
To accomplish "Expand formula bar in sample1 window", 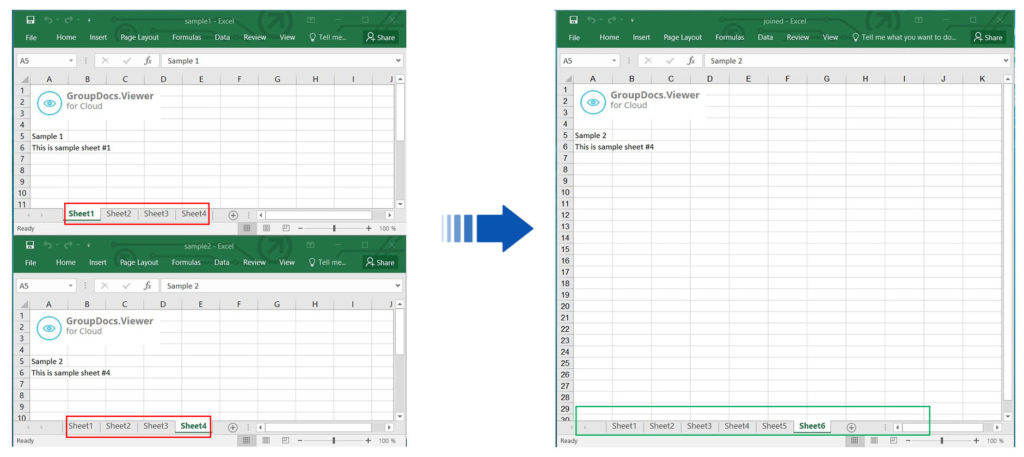I will click(398, 60).
